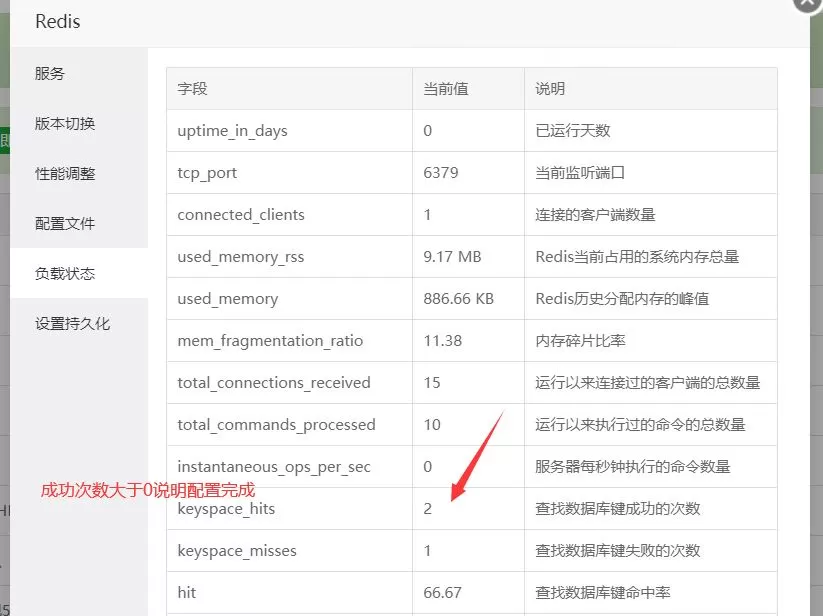Image resolution: width=823 pixels, height=616 pixels.
Task: Click the 说明 column header
Action: click(x=550, y=89)
